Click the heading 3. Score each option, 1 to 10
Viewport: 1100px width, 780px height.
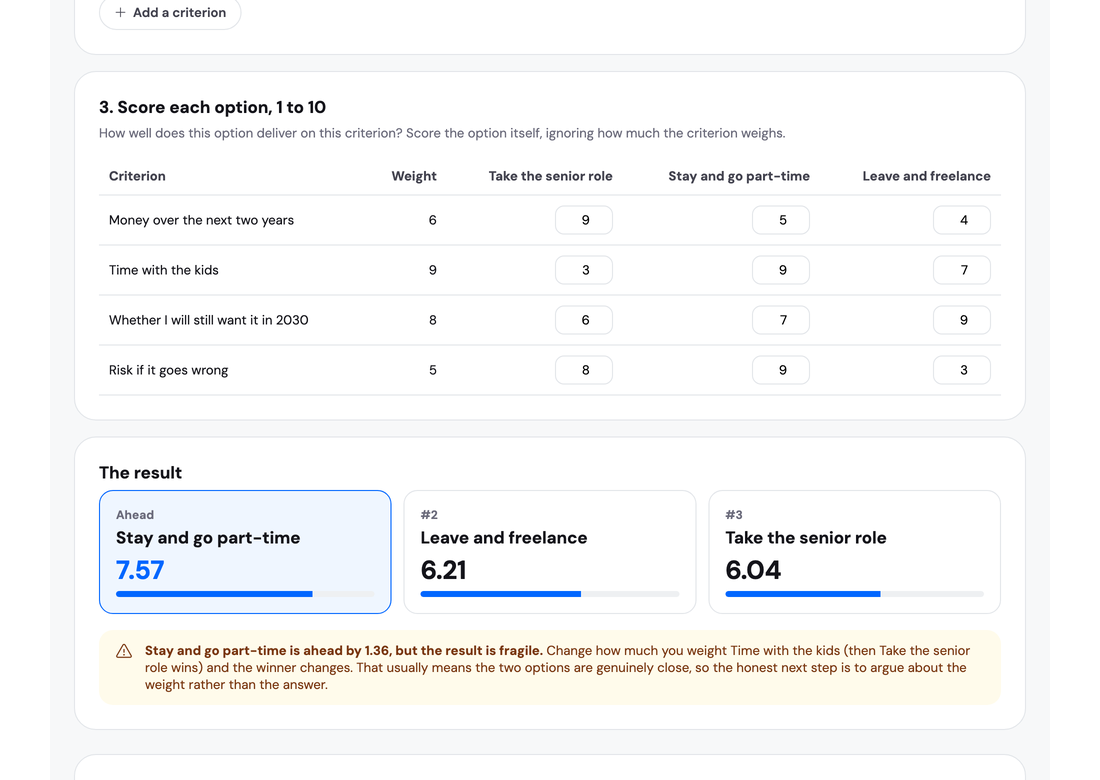point(213,107)
